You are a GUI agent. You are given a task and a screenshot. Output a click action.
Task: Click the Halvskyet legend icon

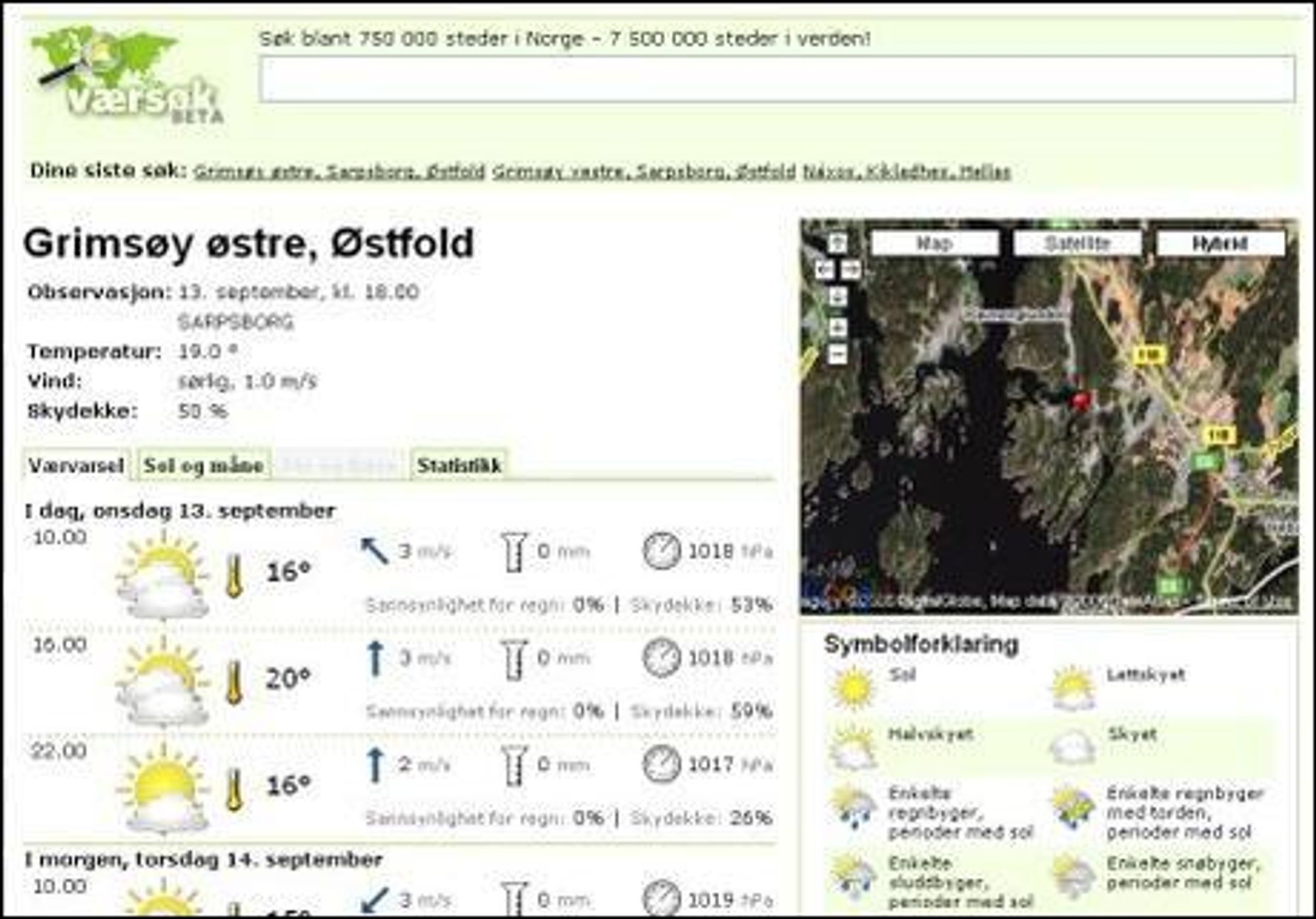tap(853, 748)
